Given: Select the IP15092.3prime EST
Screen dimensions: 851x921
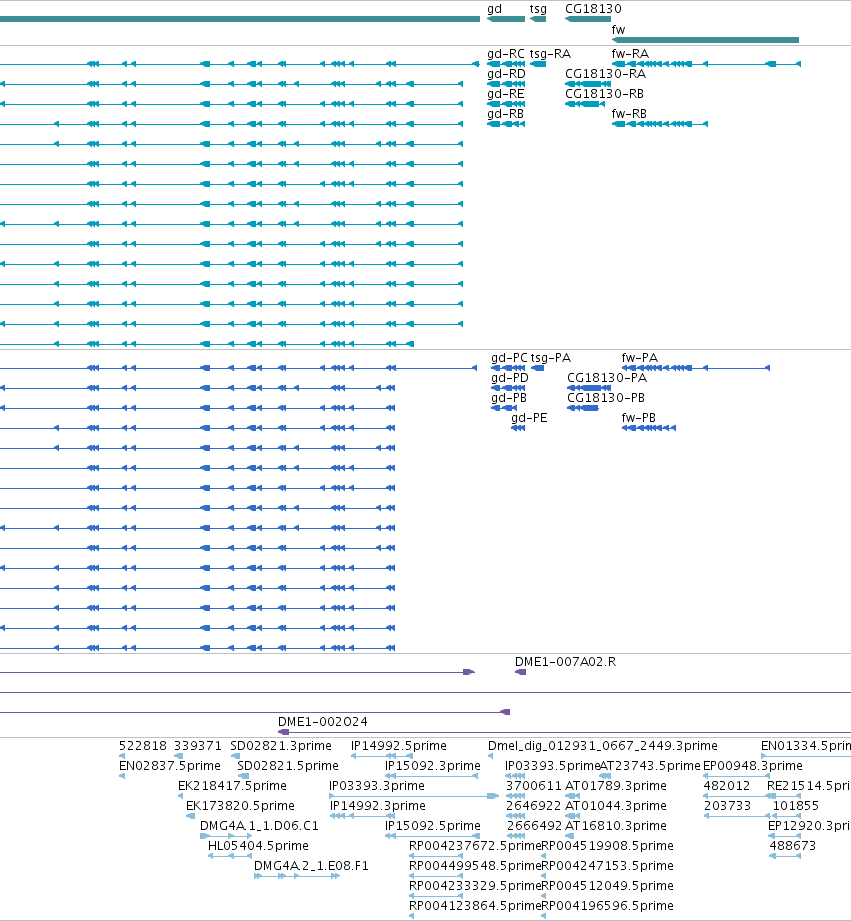Looking at the screenshot, I should pos(432,776).
